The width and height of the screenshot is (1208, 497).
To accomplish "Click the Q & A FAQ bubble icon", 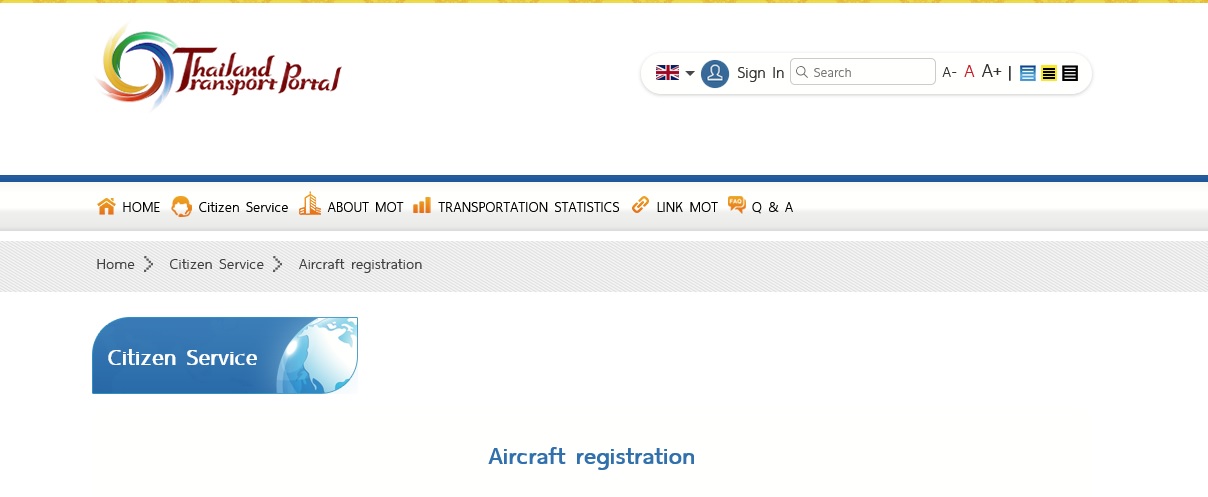I will tap(737, 205).
